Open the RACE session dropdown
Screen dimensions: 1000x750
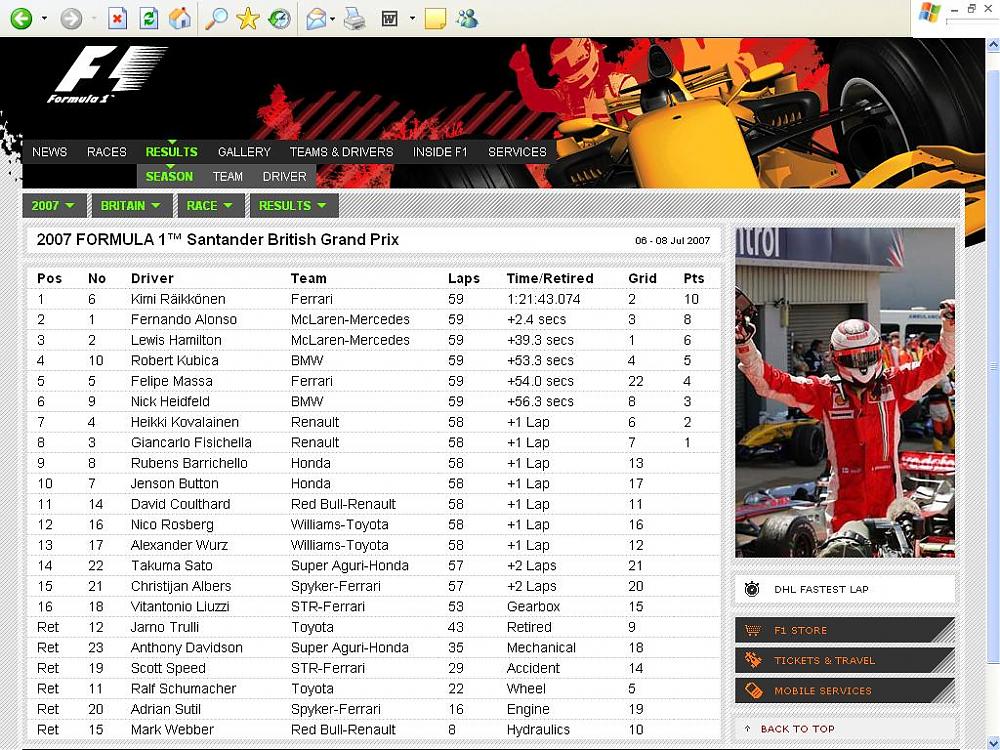tap(209, 205)
